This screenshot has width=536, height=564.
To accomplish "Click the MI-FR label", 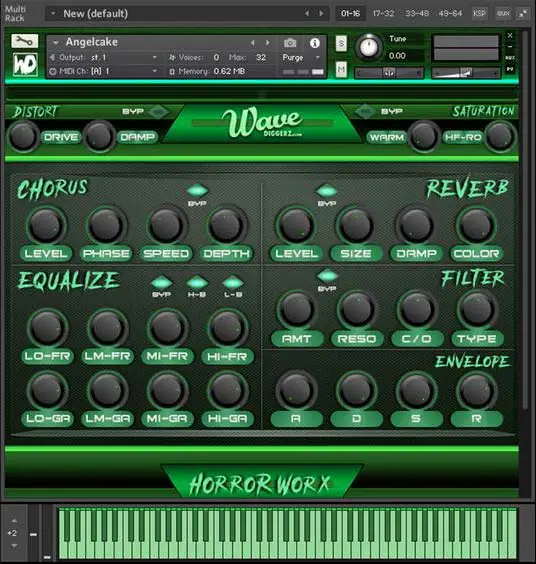I will (167, 356).
